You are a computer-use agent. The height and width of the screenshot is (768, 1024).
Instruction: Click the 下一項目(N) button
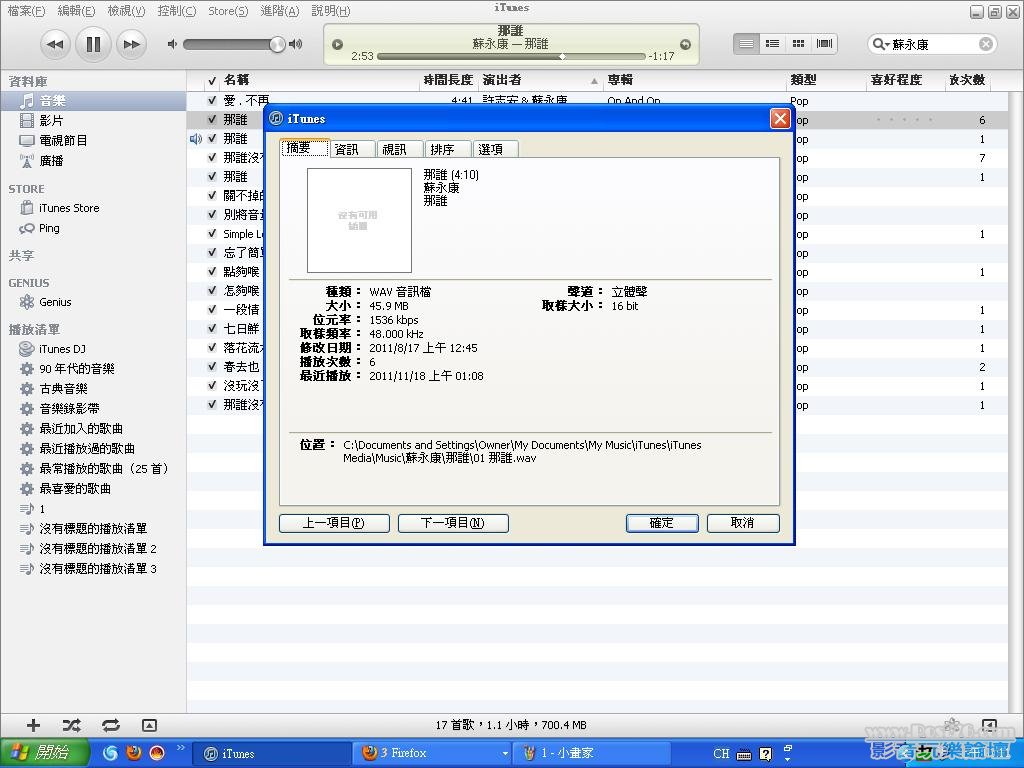[453, 523]
